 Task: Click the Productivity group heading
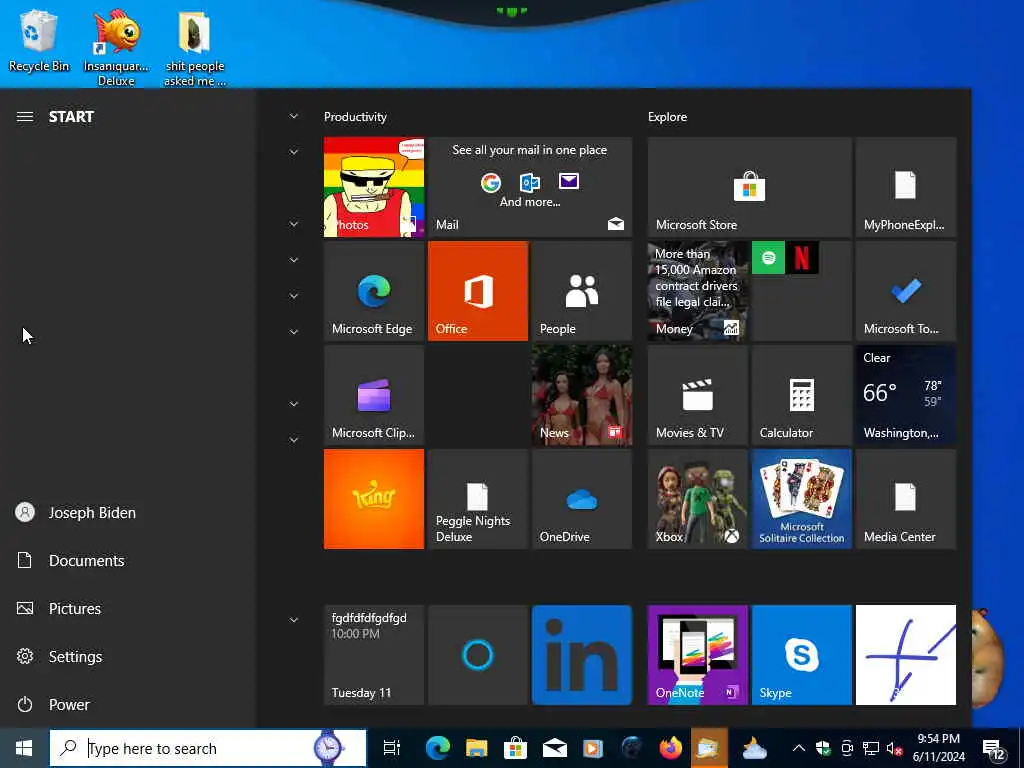pyautogui.click(x=355, y=117)
